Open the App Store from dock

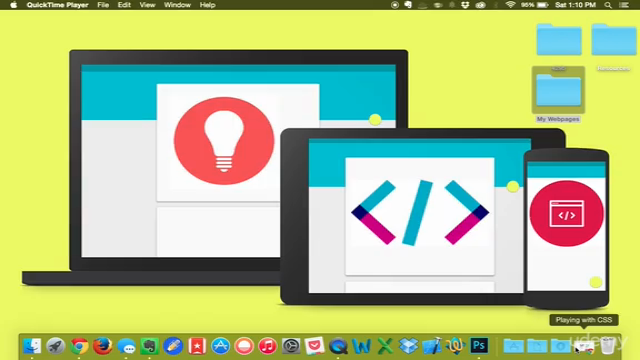tap(220, 346)
